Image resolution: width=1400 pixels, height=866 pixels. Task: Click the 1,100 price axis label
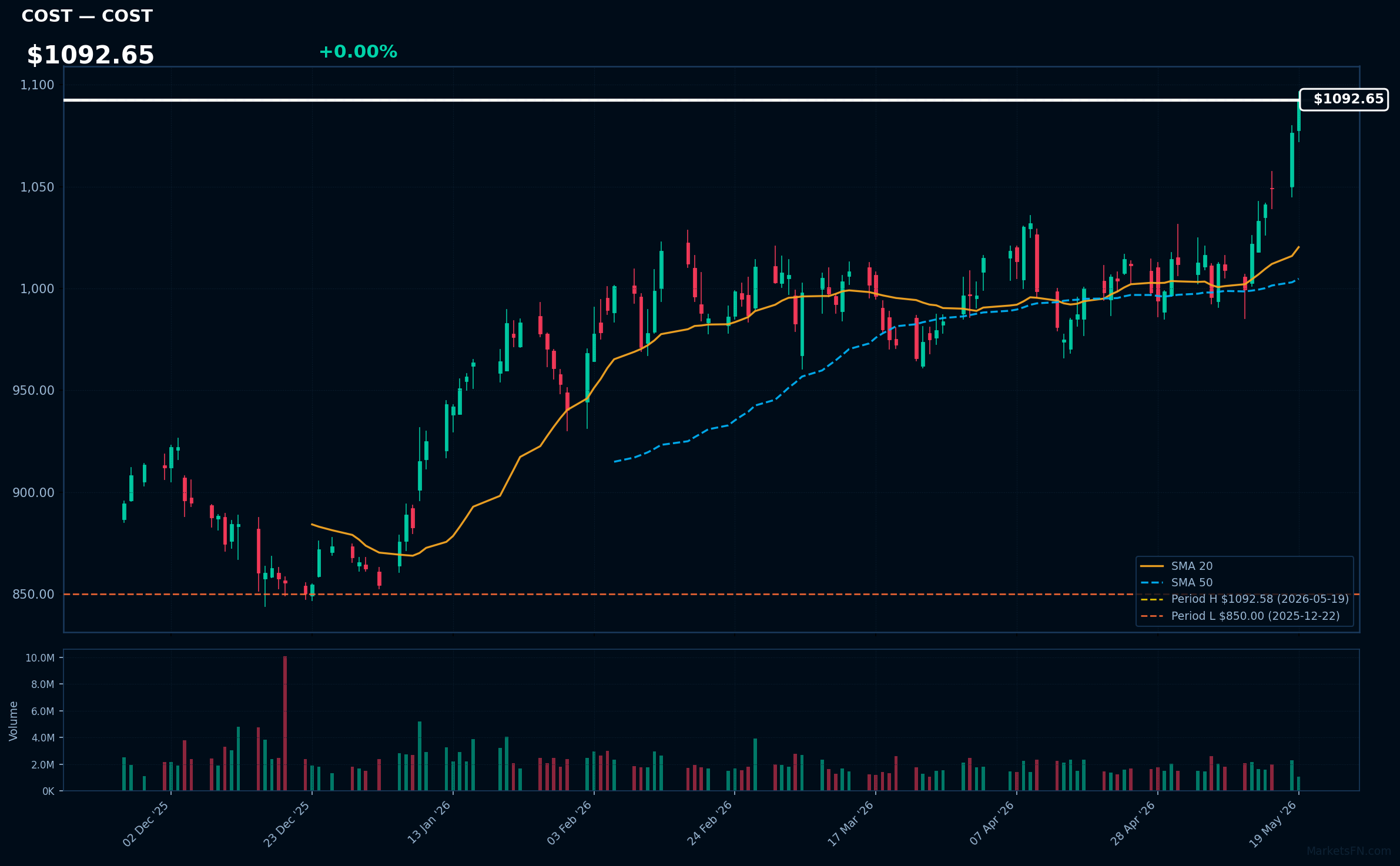[x=37, y=85]
